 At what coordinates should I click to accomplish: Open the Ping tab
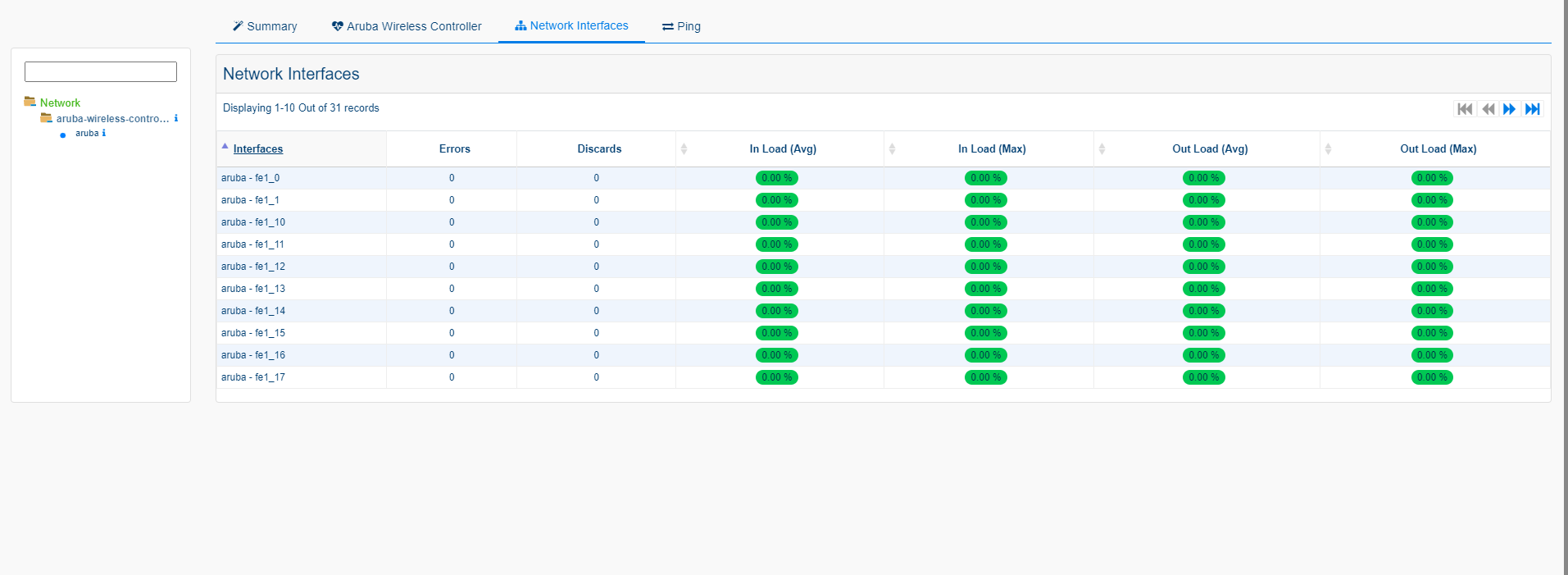(681, 26)
